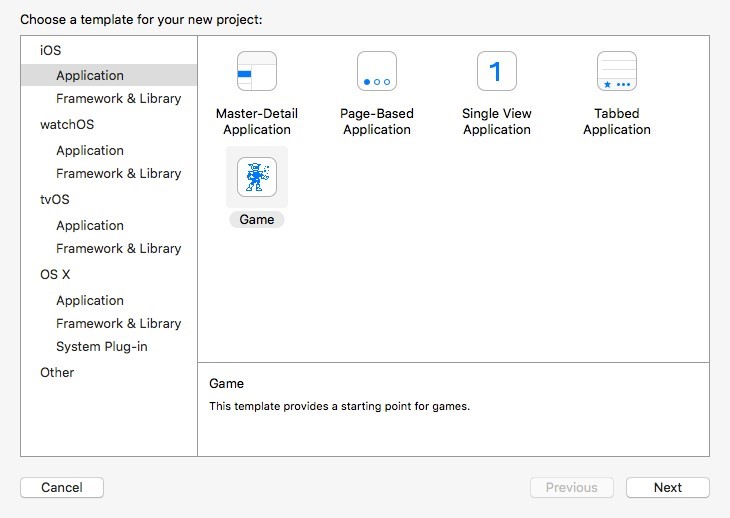The width and height of the screenshot is (730, 518).
Task: Open Framework & Library under tvOS
Action: 118,248
